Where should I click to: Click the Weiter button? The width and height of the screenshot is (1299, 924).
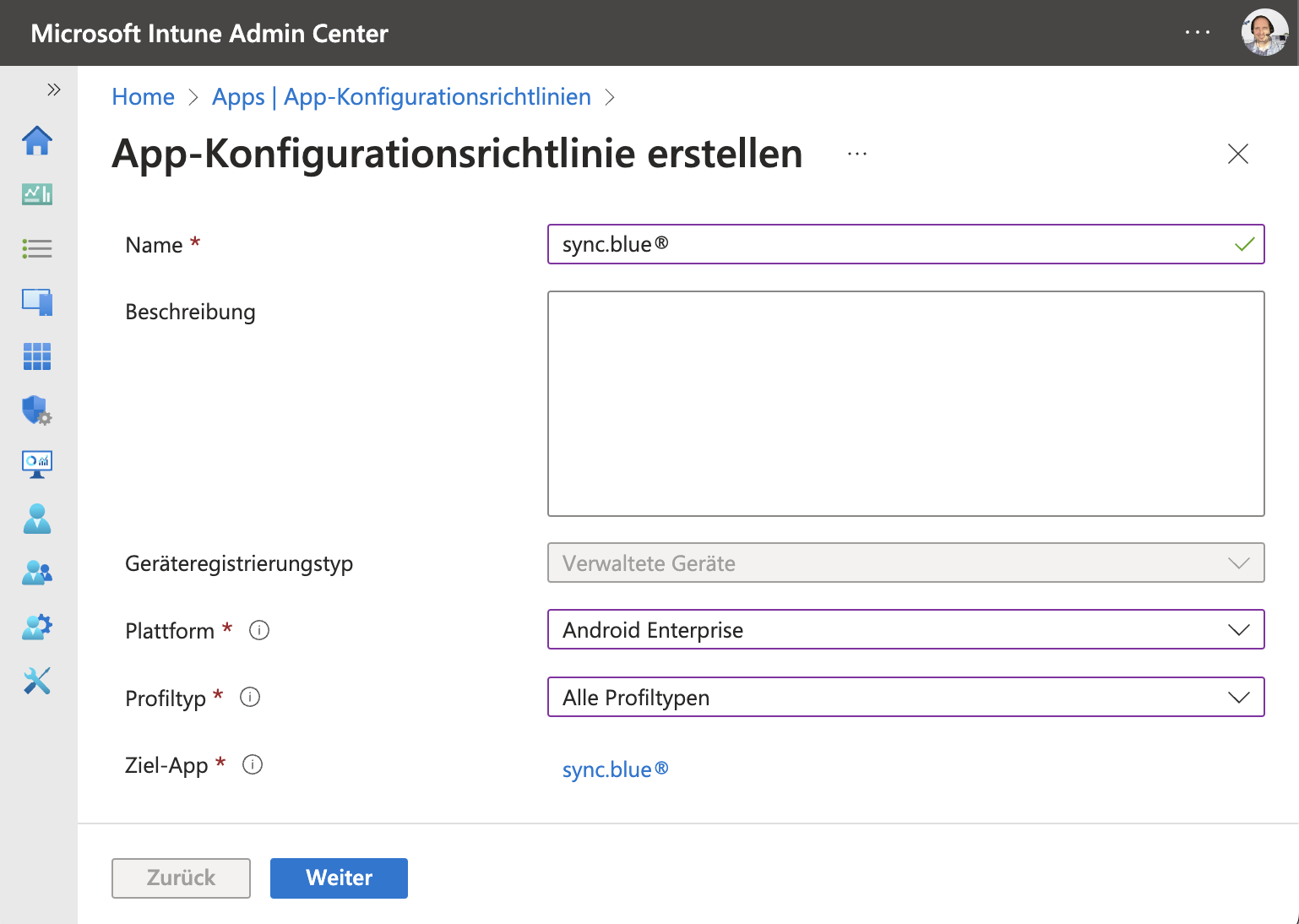pyautogui.click(x=339, y=878)
